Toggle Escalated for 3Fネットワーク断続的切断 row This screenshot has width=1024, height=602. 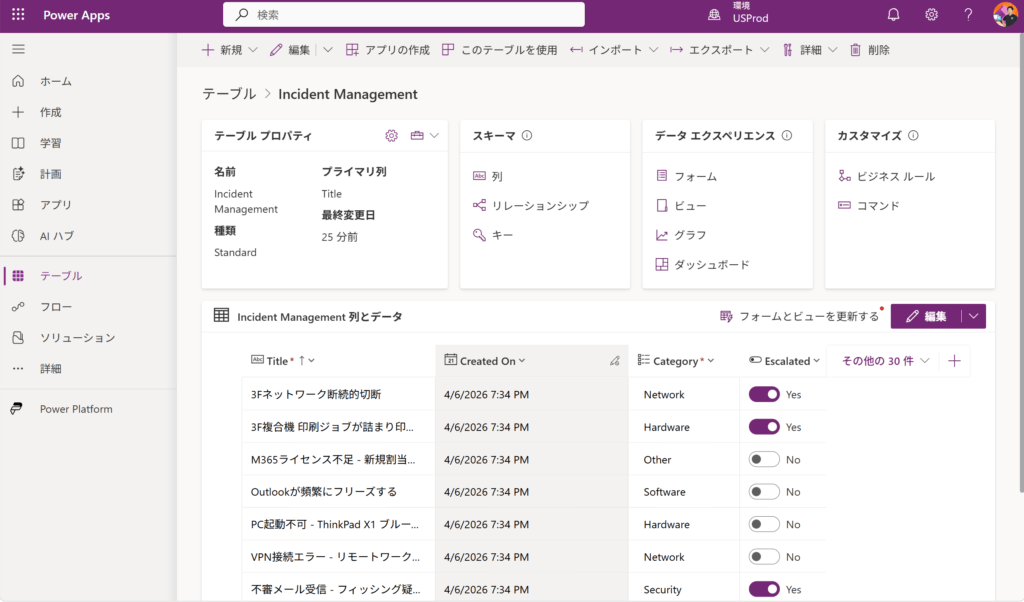[764, 395]
